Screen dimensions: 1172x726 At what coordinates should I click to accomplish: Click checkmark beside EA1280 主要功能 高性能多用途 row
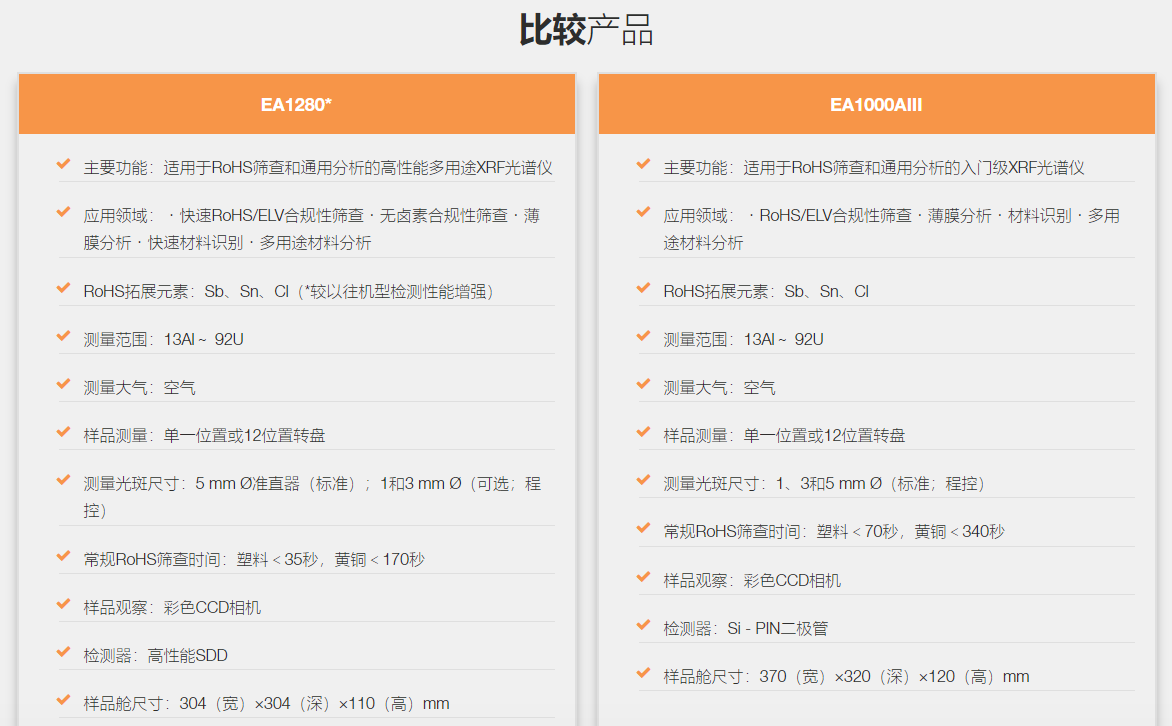(64, 164)
